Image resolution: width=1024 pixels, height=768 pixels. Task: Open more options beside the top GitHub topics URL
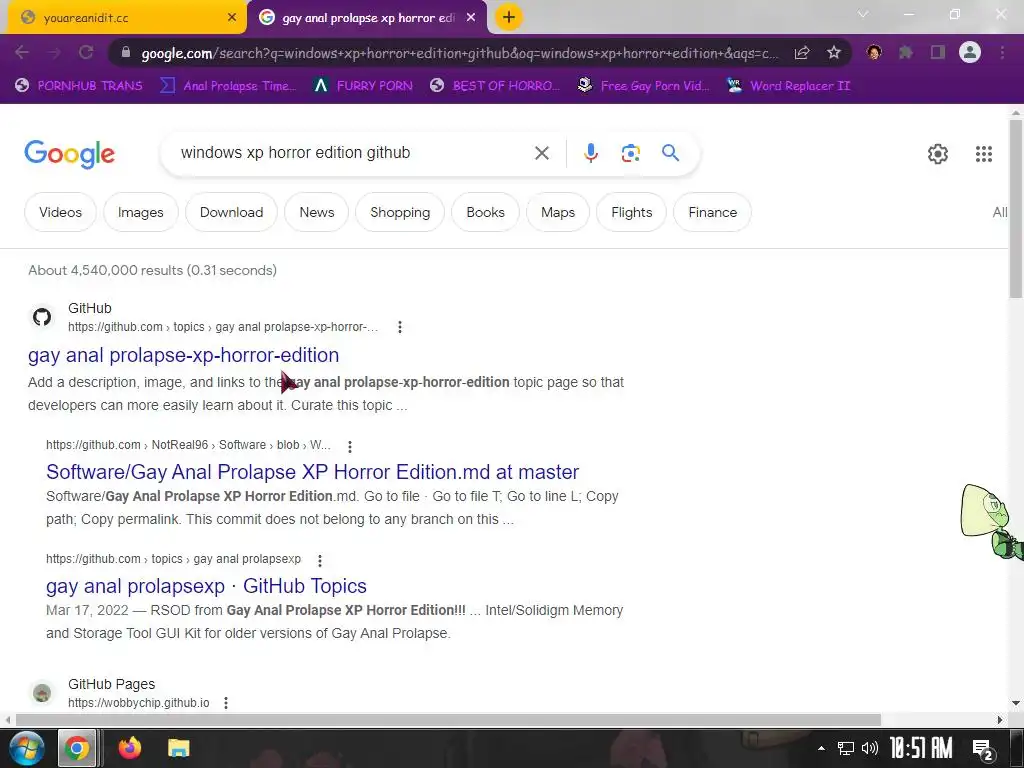pos(400,327)
